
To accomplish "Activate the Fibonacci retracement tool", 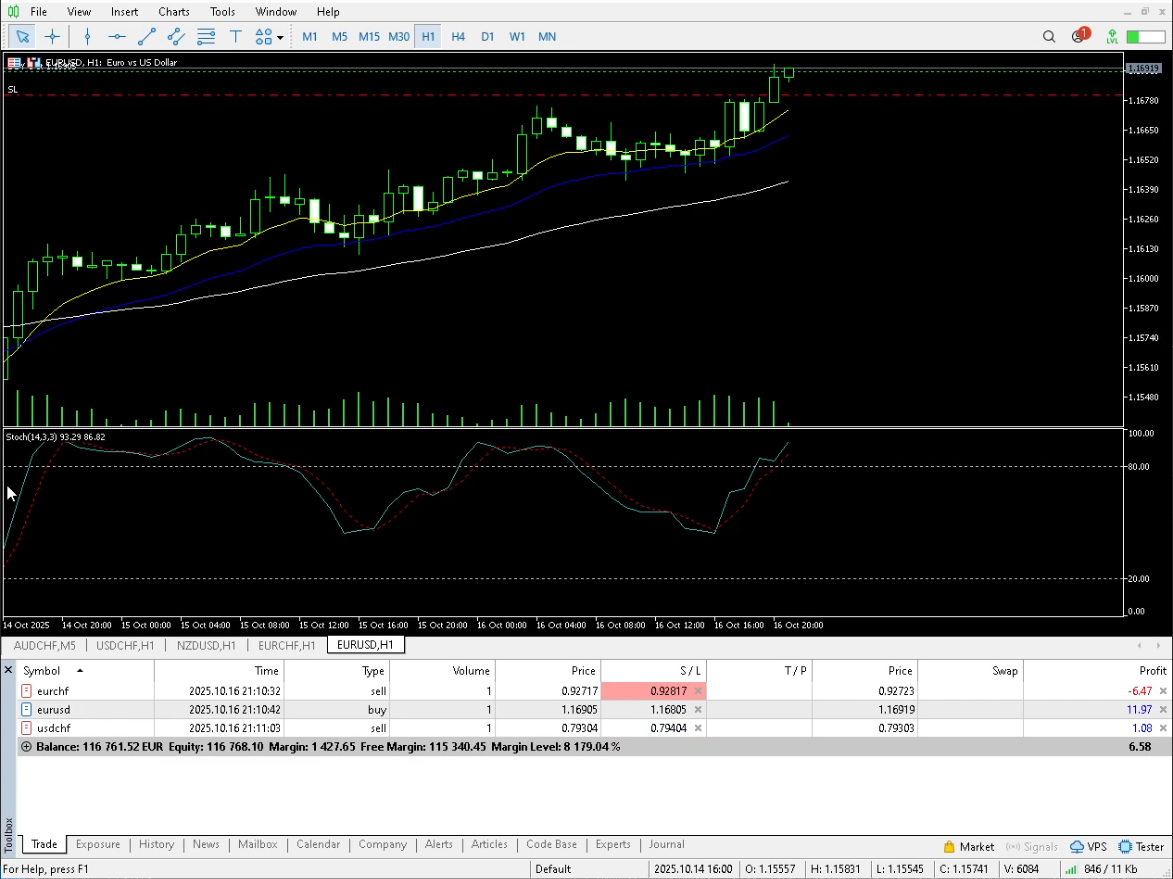I will 206,37.
